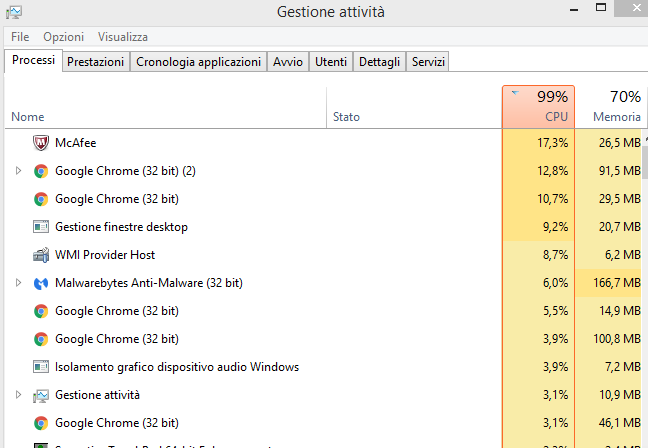Click the 10,9 MB memory value
This screenshot has height=448, width=648.
point(620,395)
